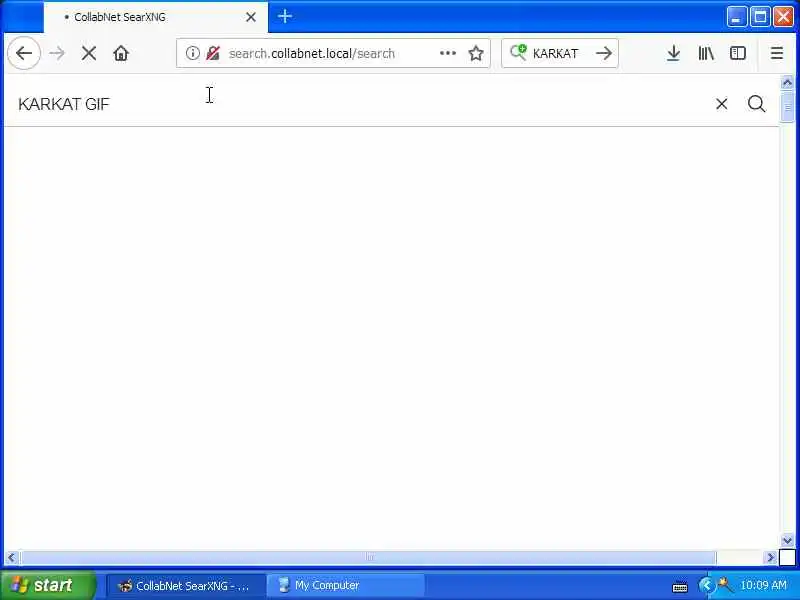The image size is (800, 600).
Task: Open the library bookmarks and history
Action: 706,53
